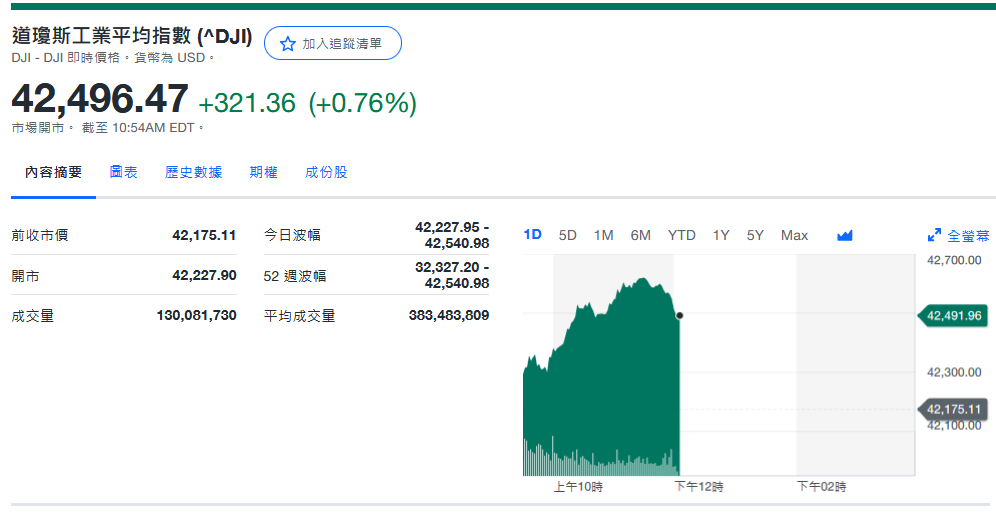Switch chart range to 5D

(568, 235)
